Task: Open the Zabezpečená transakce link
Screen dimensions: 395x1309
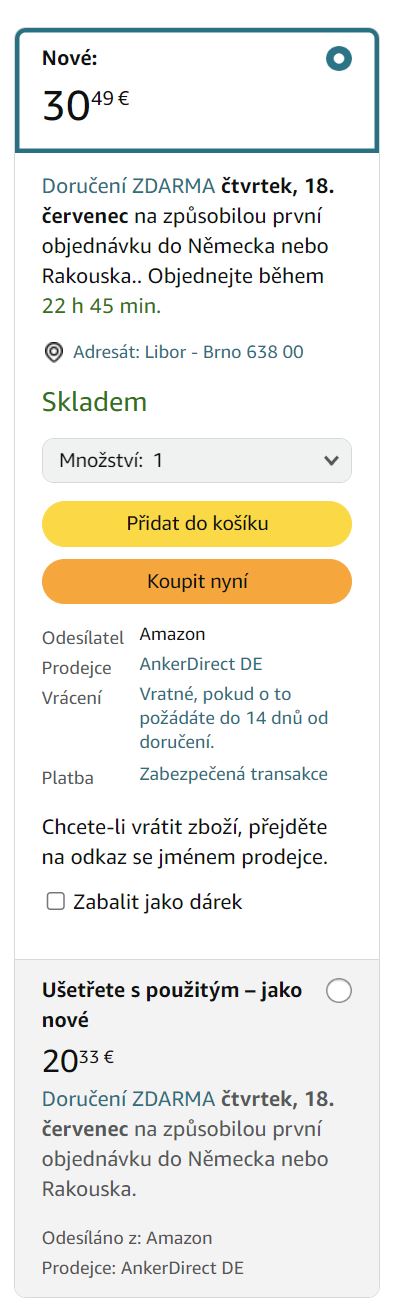Action: 234,774
